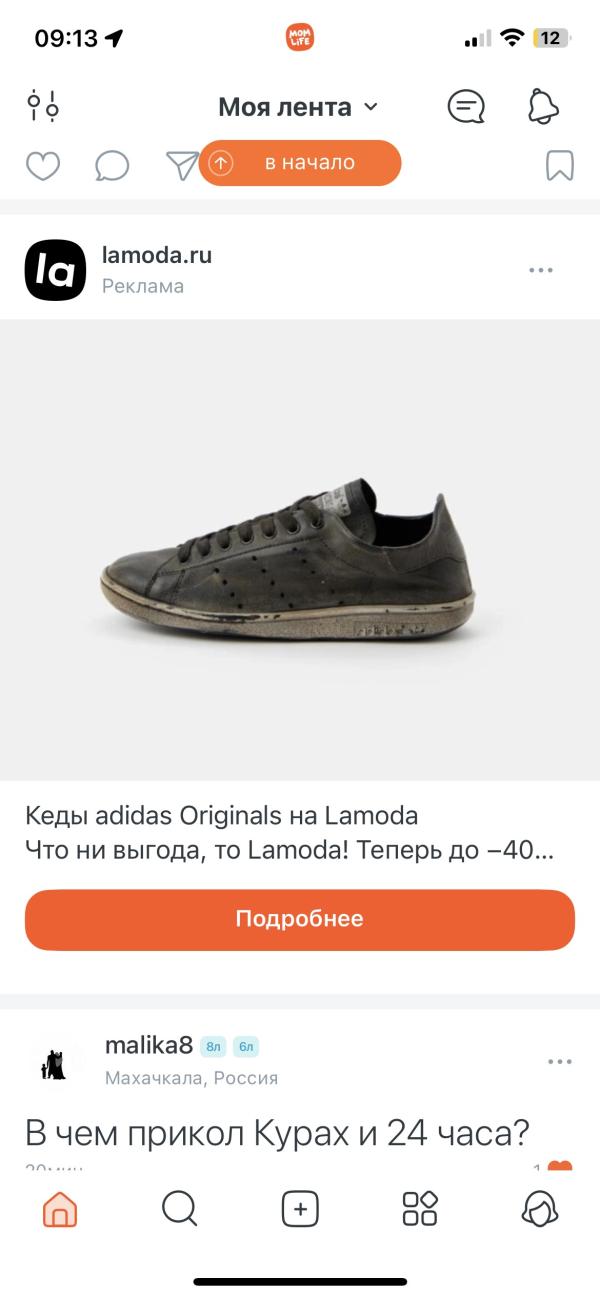
Task: Tap the heart like icon
Action: coord(43,165)
